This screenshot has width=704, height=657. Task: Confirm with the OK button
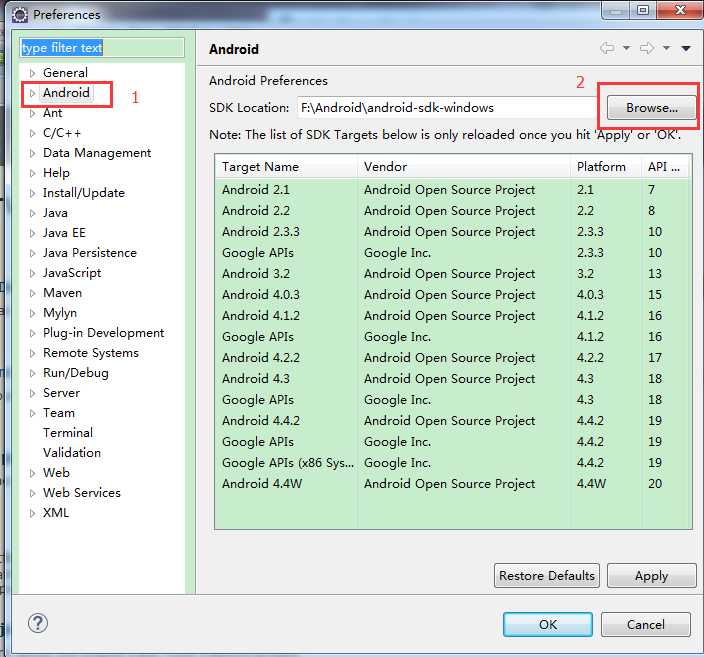tap(548, 625)
